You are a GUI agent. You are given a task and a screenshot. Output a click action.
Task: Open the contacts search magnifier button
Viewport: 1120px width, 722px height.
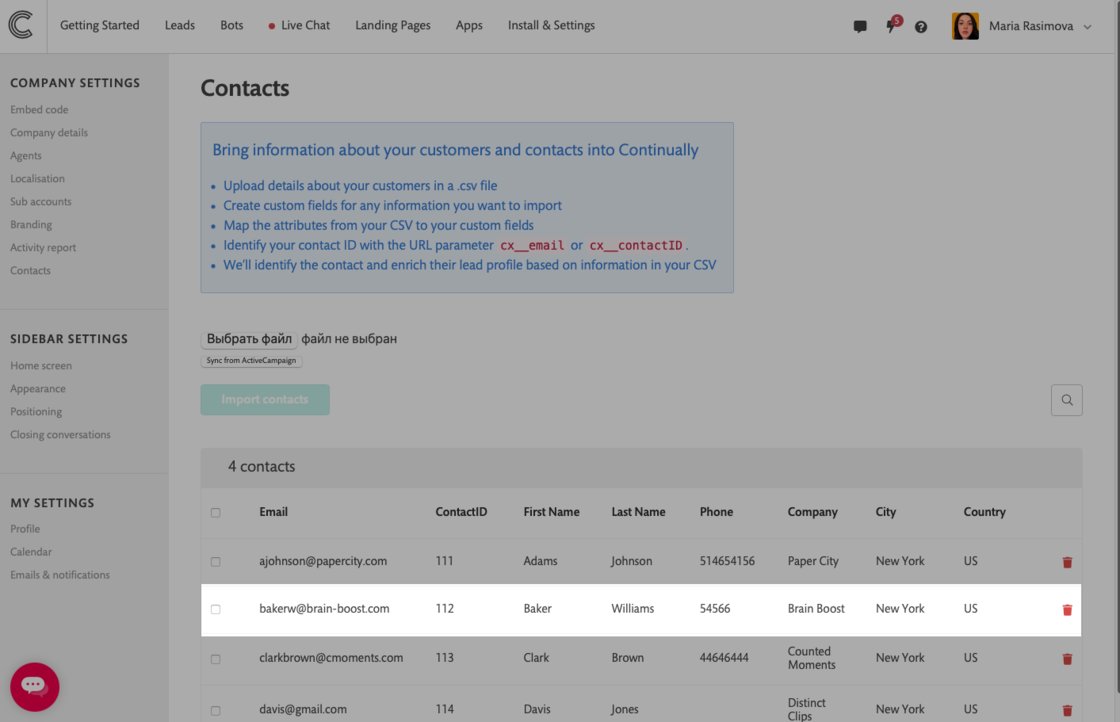1066,400
